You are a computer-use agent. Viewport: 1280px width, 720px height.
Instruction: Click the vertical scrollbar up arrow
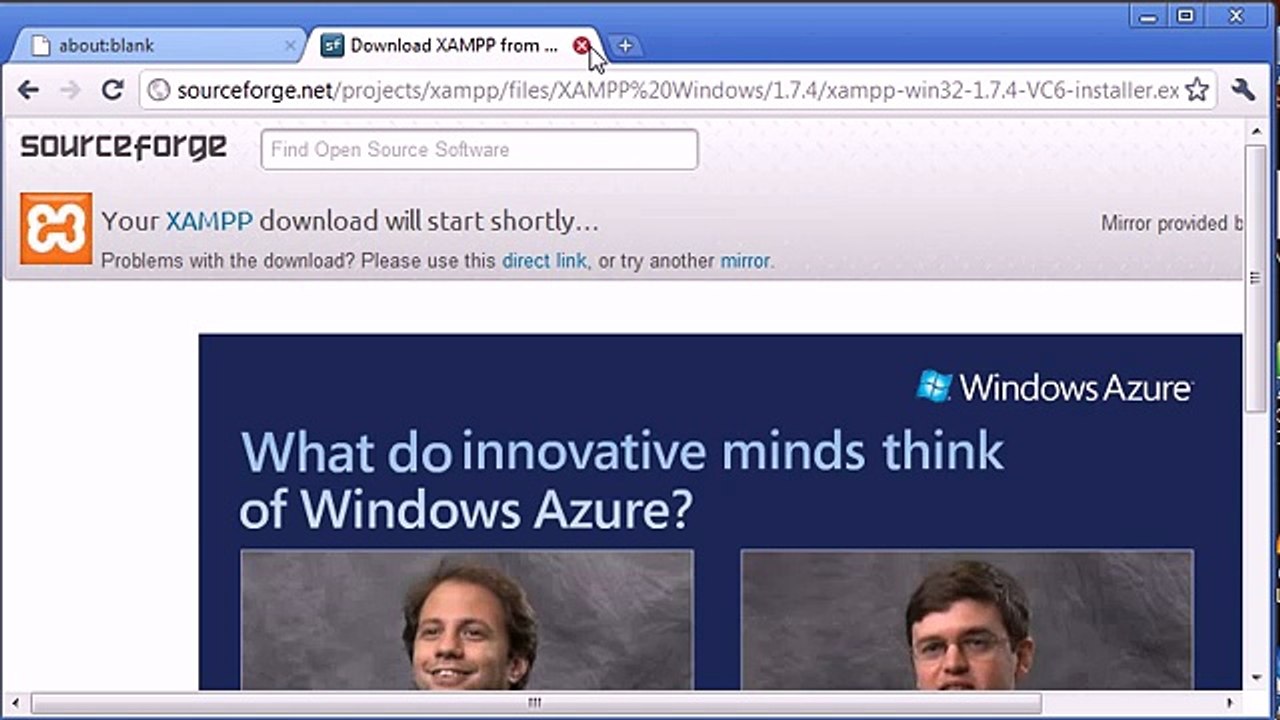click(1256, 131)
